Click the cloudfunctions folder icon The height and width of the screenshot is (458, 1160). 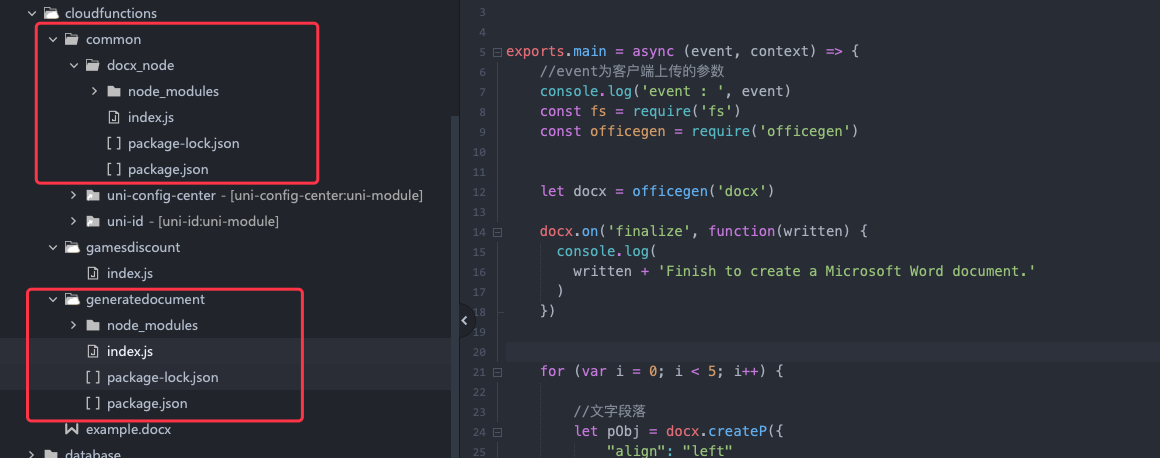point(50,13)
